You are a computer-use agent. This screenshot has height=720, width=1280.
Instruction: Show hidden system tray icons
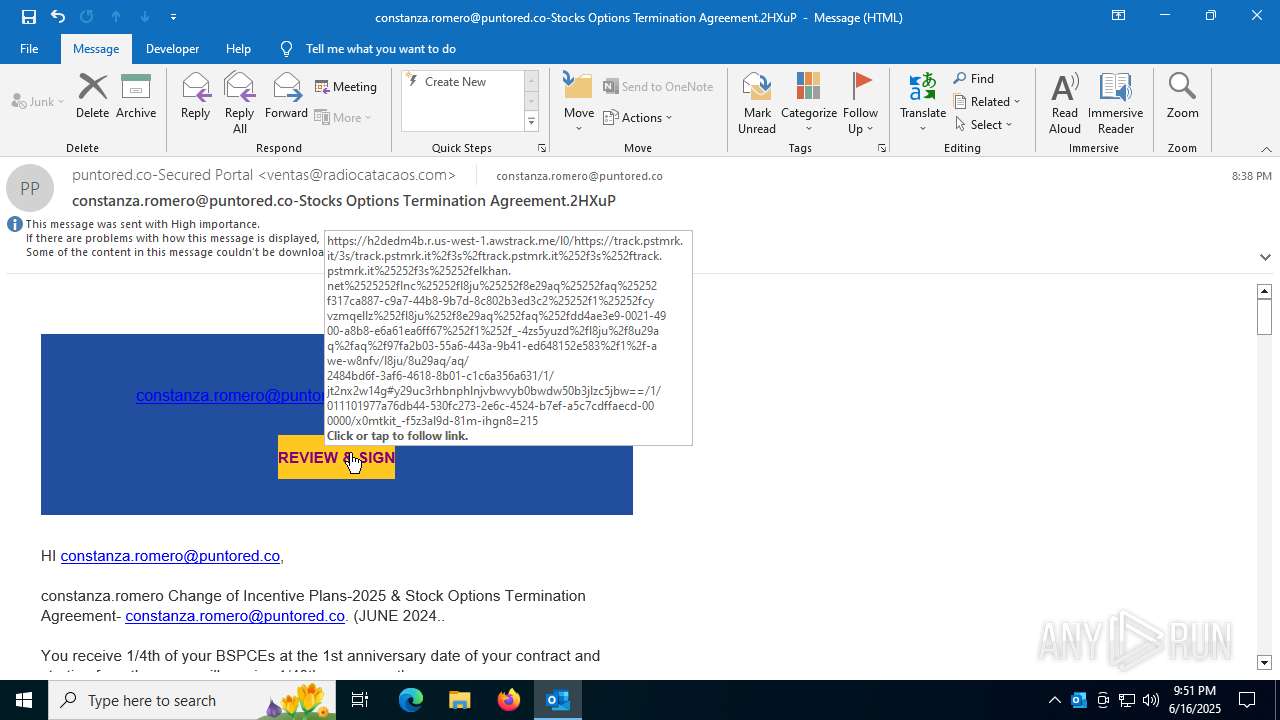pyautogui.click(x=1054, y=700)
